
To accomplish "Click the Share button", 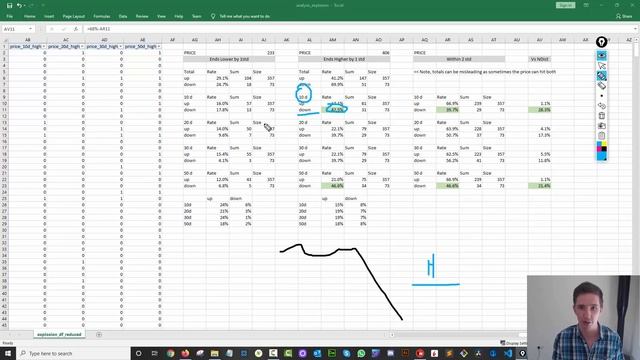I will pyautogui.click(x=624, y=16).
